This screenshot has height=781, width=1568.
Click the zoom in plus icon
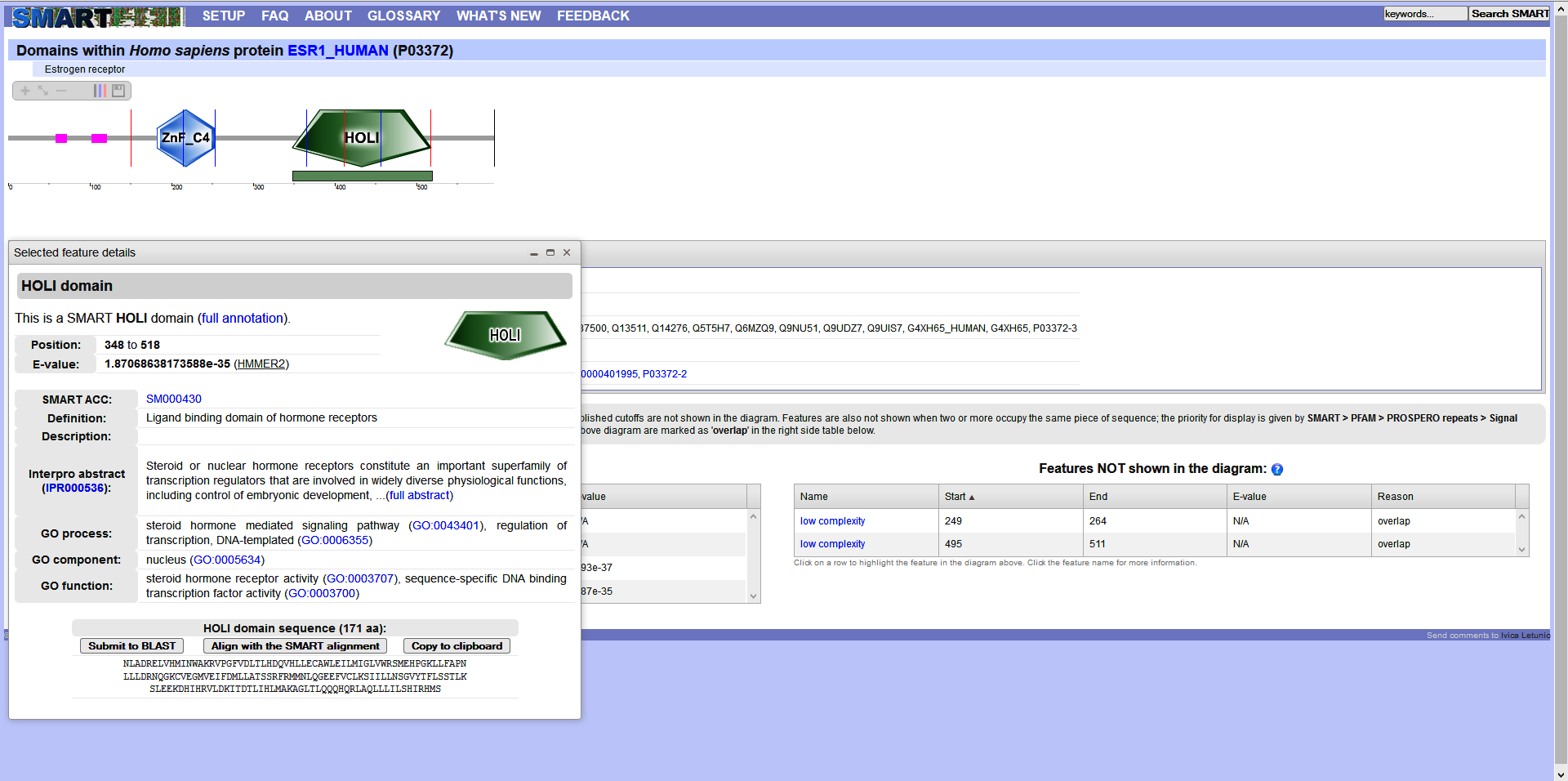coord(25,91)
